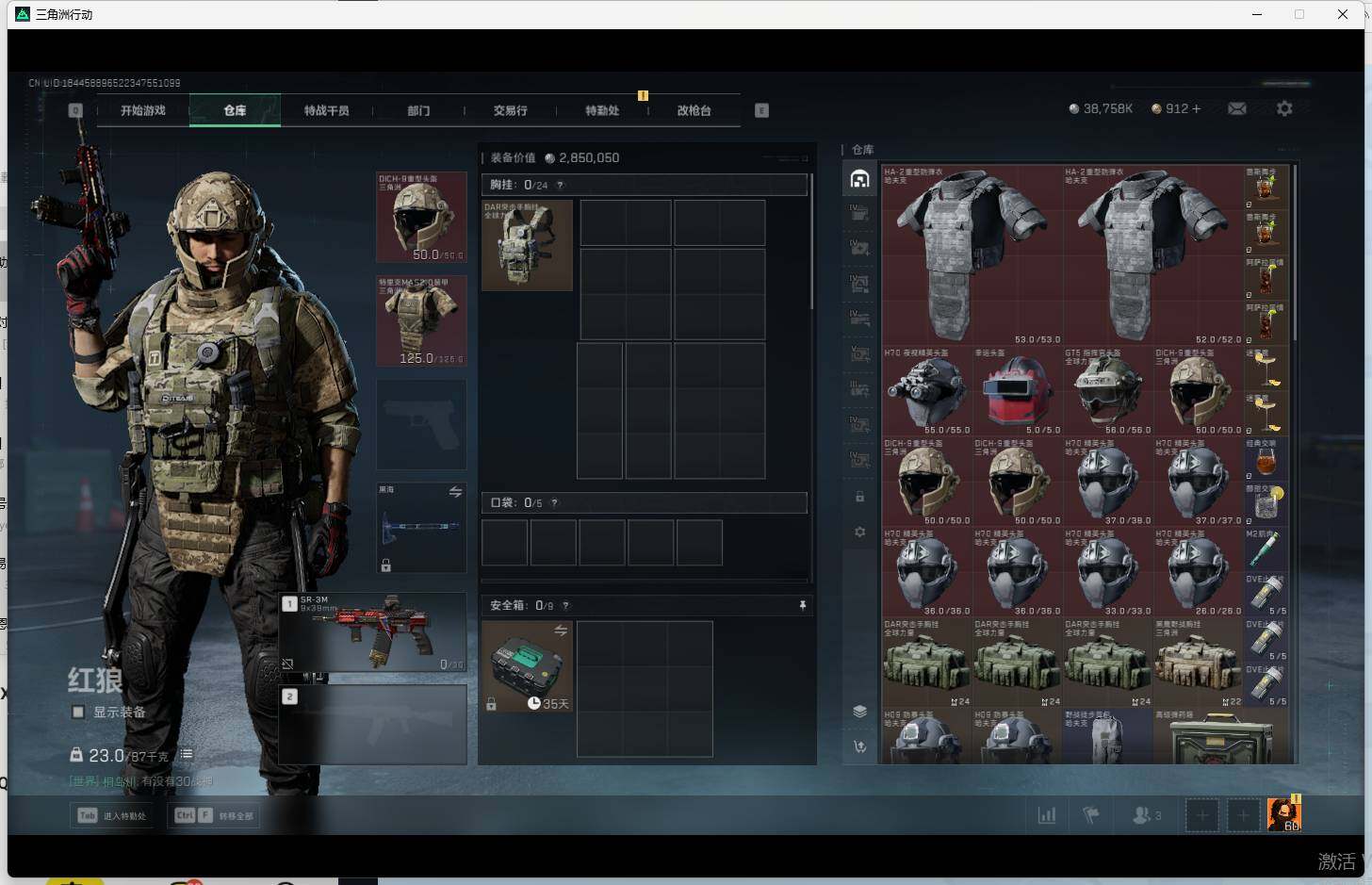Screen dimensions: 1372x885
Task: Swap melee weapon with arrows icon
Action: pos(455,492)
